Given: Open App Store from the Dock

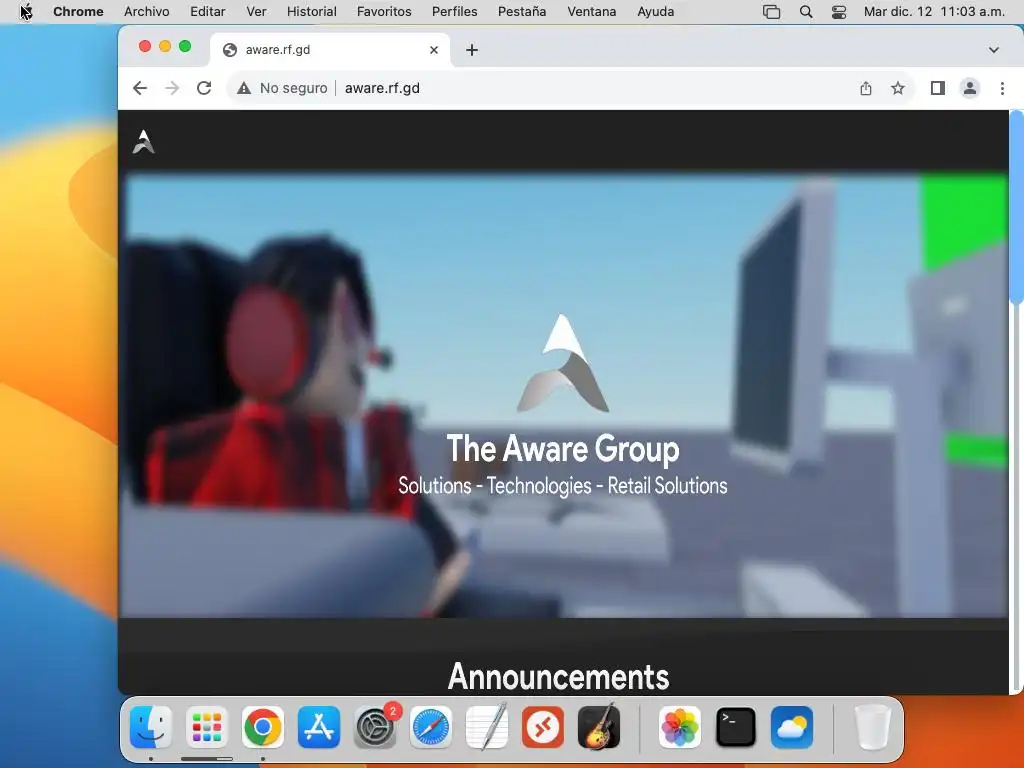Looking at the screenshot, I should tap(319, 727).
